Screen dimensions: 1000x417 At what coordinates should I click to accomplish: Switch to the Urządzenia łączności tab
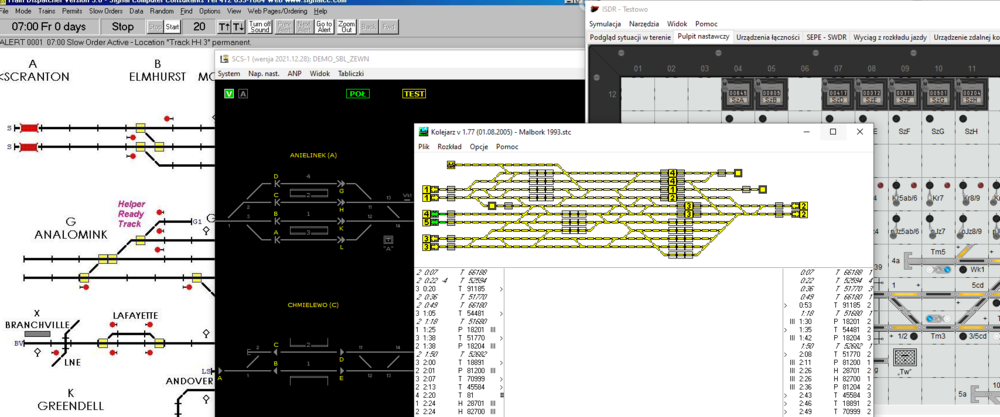coord(768,37)
